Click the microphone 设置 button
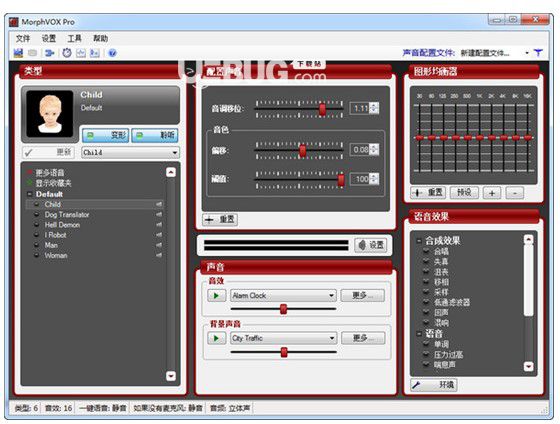560x424 pixels. [371, 245]
